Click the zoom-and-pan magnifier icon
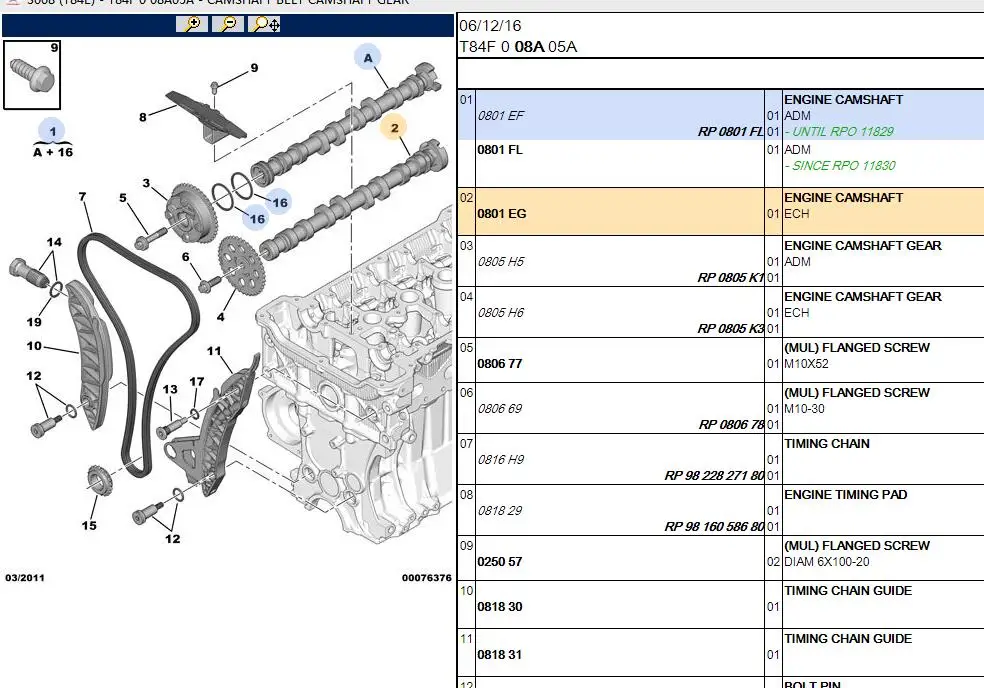The height and width of the screenshot is (688, 984). coord(265,24)
